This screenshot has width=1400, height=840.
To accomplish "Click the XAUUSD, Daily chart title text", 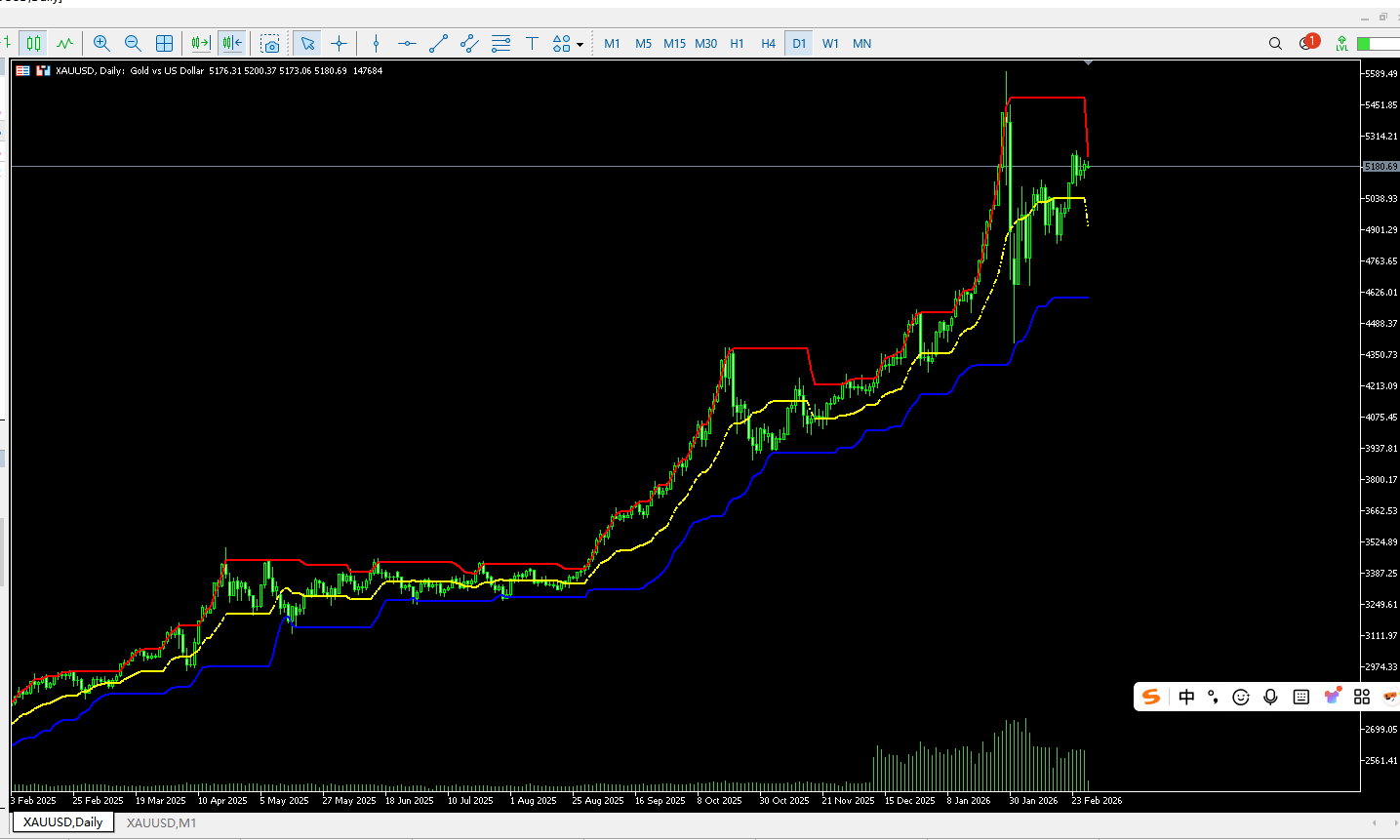I will click(x=90, y=70).
